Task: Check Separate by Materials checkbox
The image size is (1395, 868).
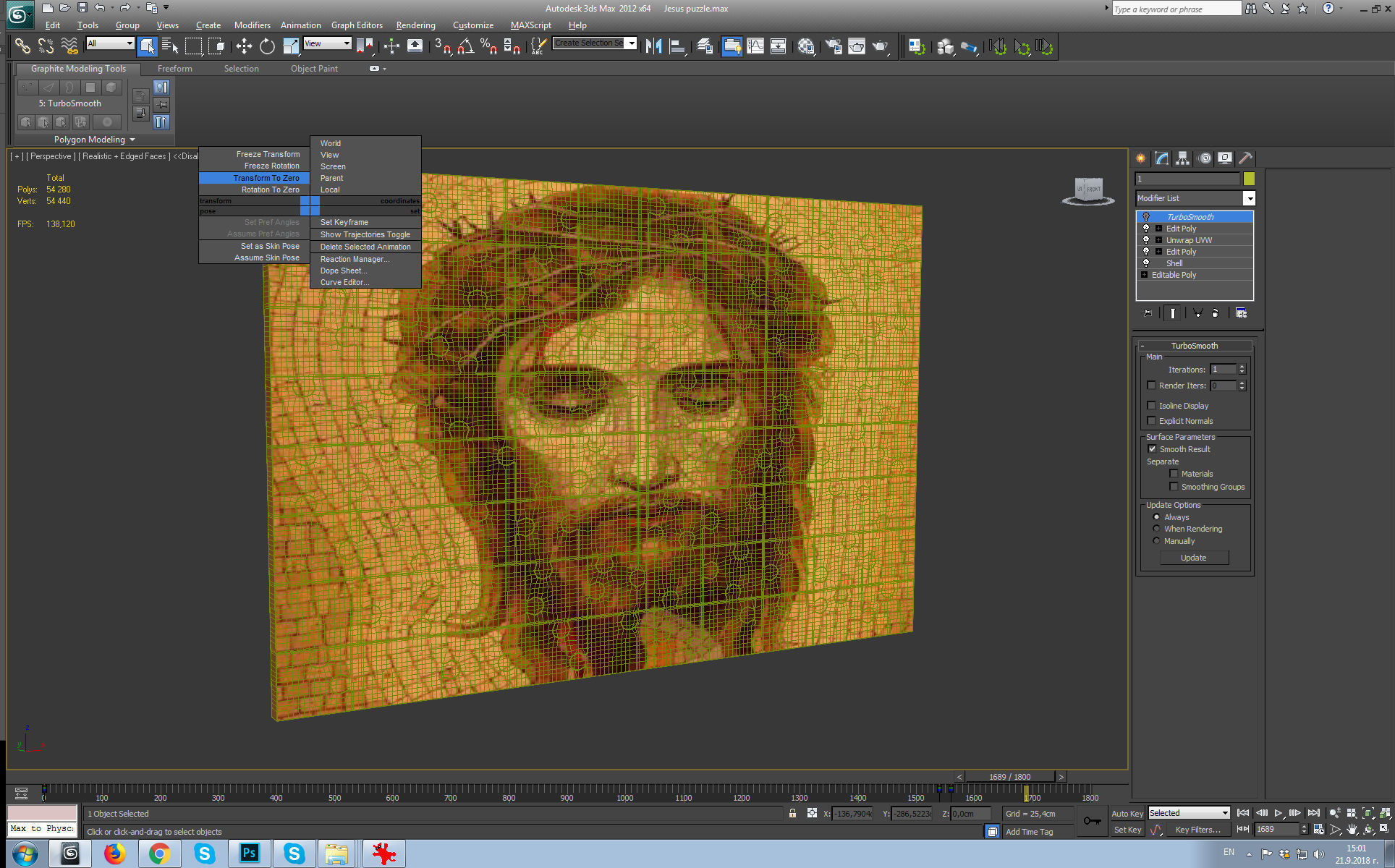Action: [1174, 474]
